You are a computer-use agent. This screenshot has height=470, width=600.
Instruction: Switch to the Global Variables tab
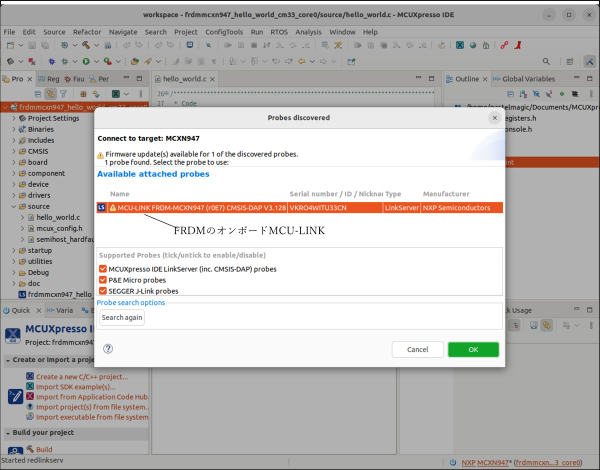pos(529,79)
